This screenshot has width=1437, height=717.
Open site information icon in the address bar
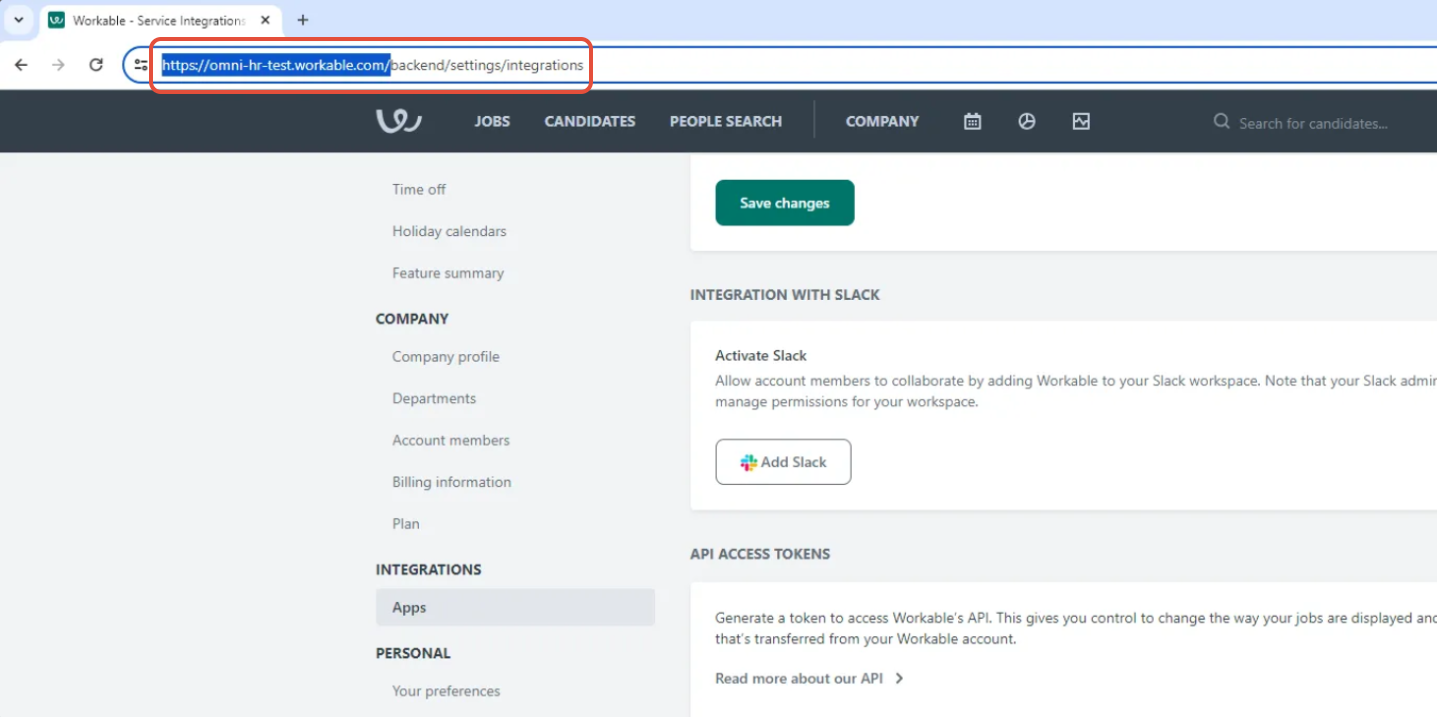pos(141,65)
